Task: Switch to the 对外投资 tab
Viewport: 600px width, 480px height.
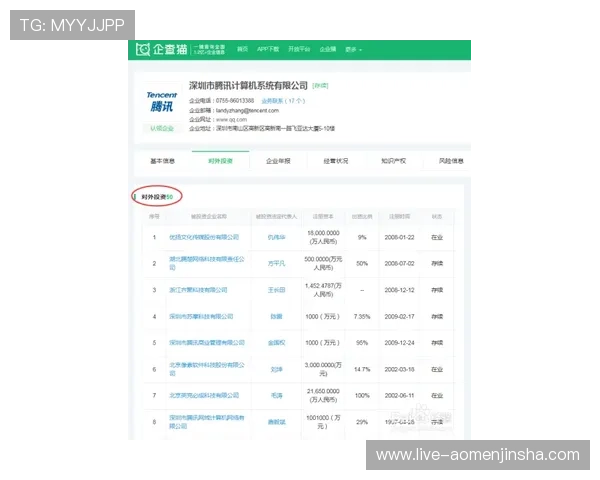Action: pos(220,161)
